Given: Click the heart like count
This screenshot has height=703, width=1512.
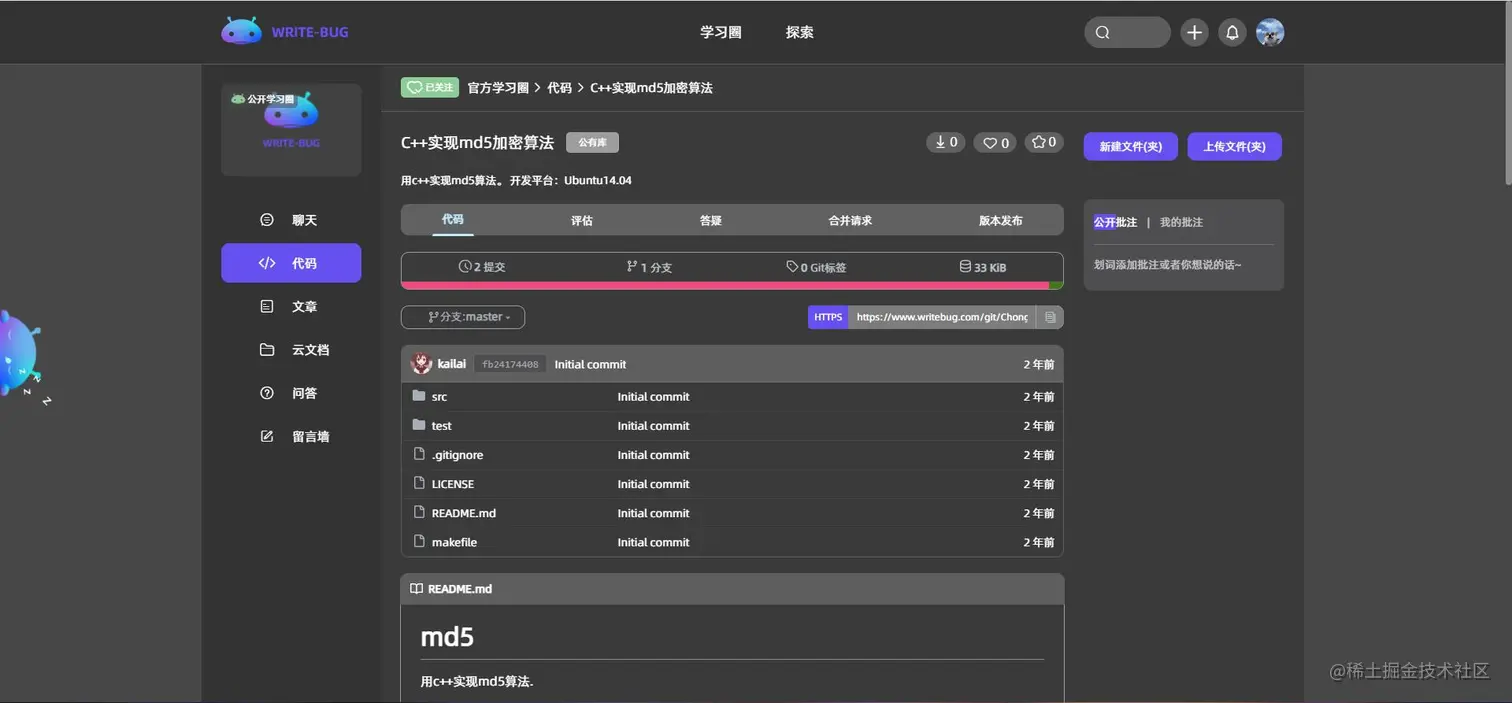Looking at the screenshot, I should (995, 142).
